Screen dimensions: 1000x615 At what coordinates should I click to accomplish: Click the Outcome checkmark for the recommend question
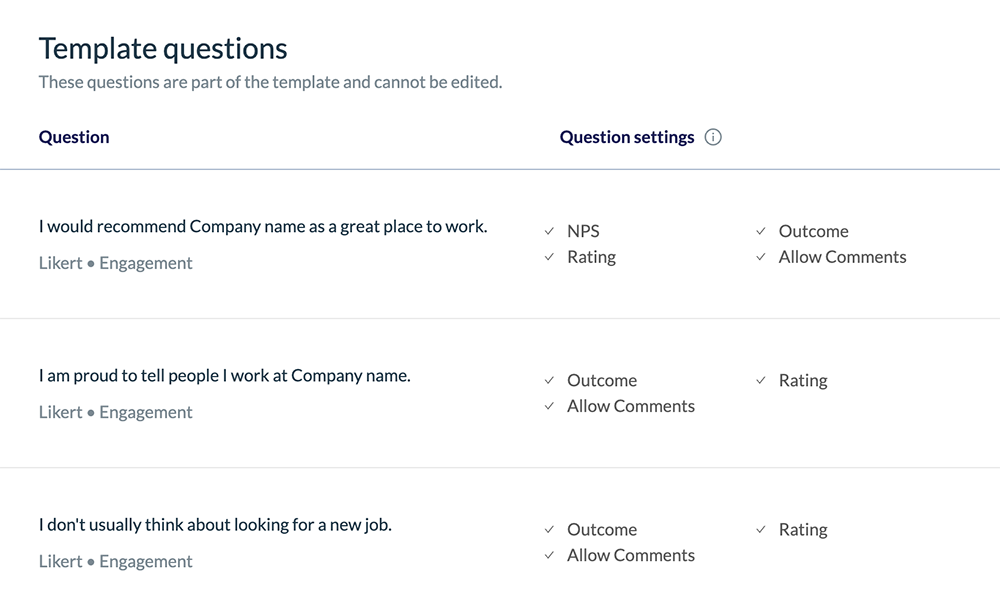(761, 231)
